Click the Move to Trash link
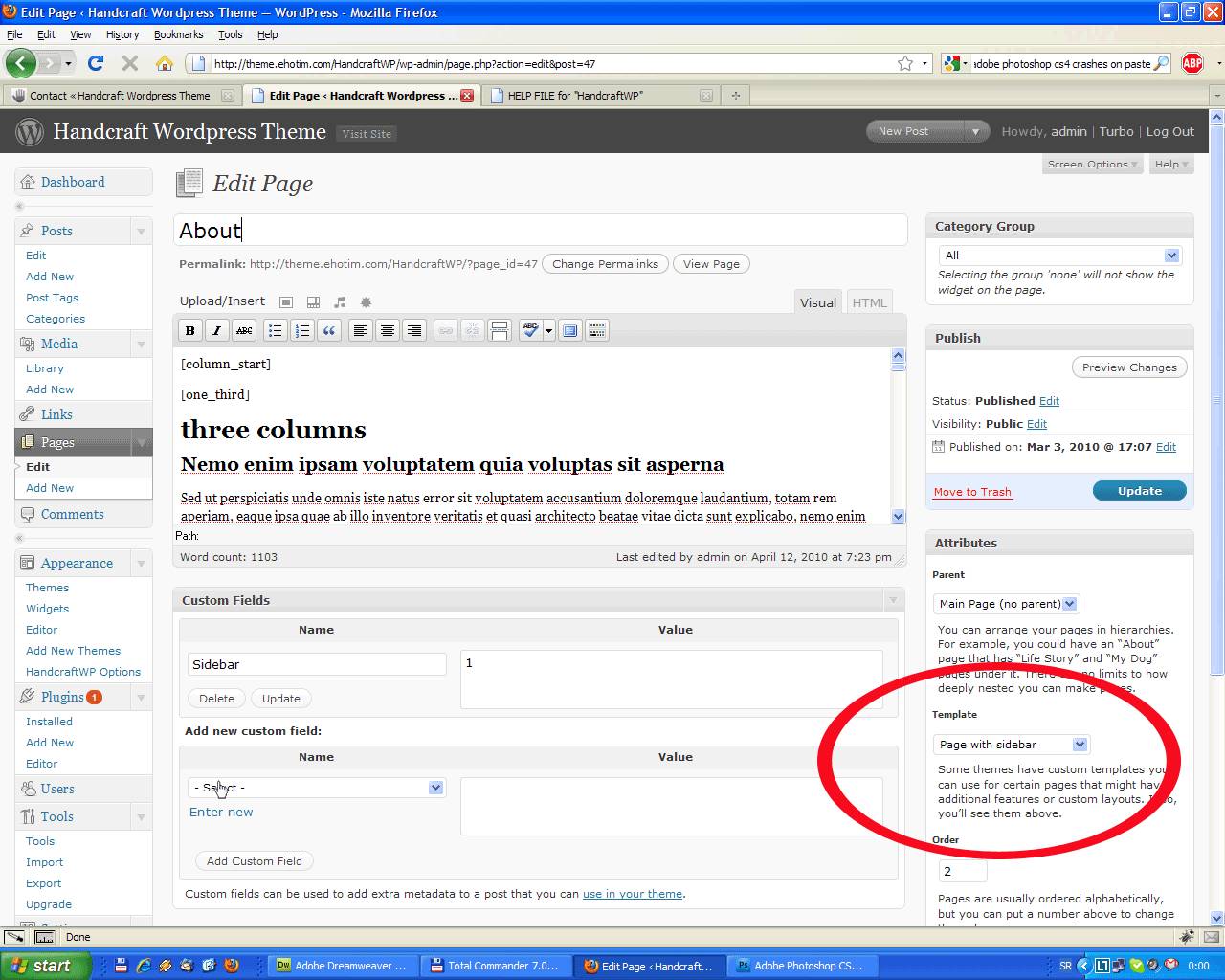1225x980 pixels. 972,492
